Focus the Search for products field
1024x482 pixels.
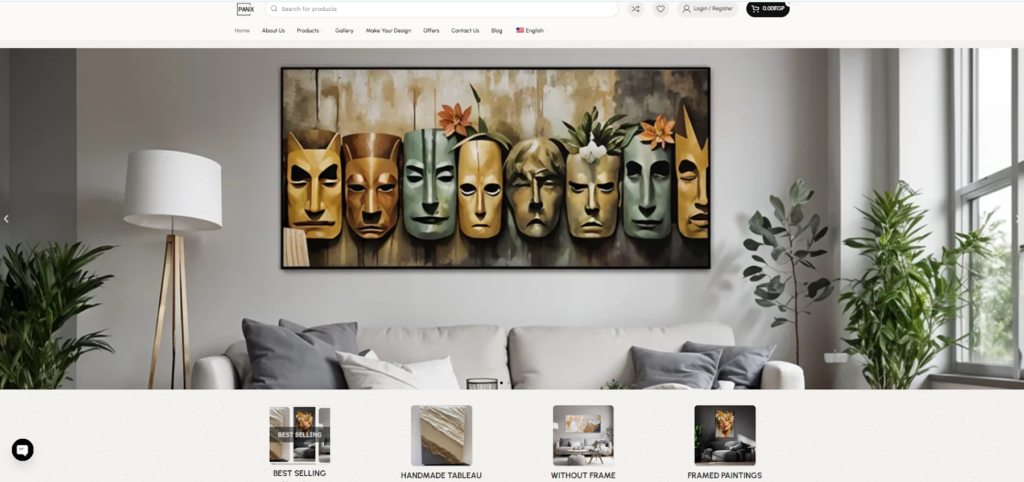441,8
